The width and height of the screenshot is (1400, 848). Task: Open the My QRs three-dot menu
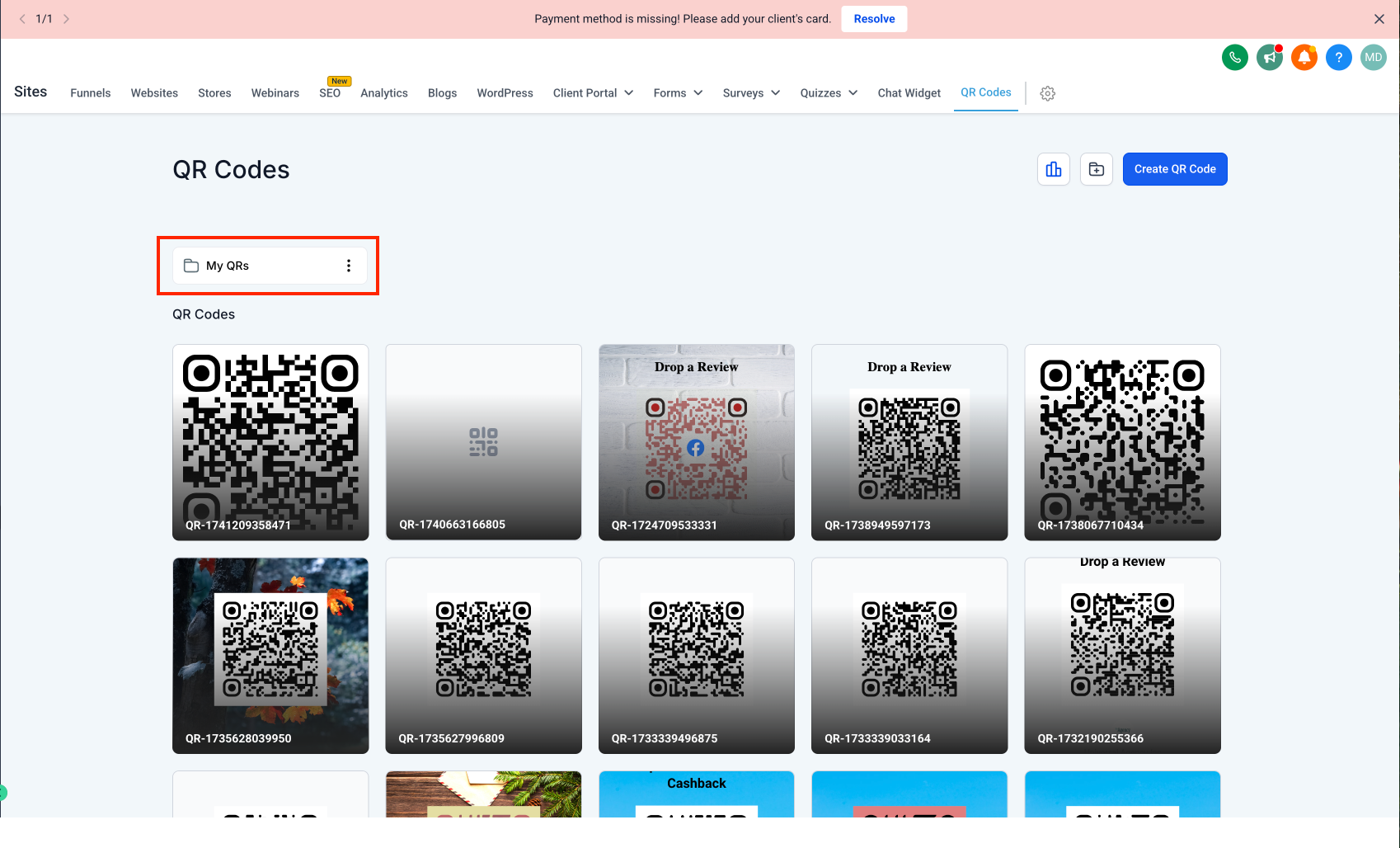click(x=349, y=266)
